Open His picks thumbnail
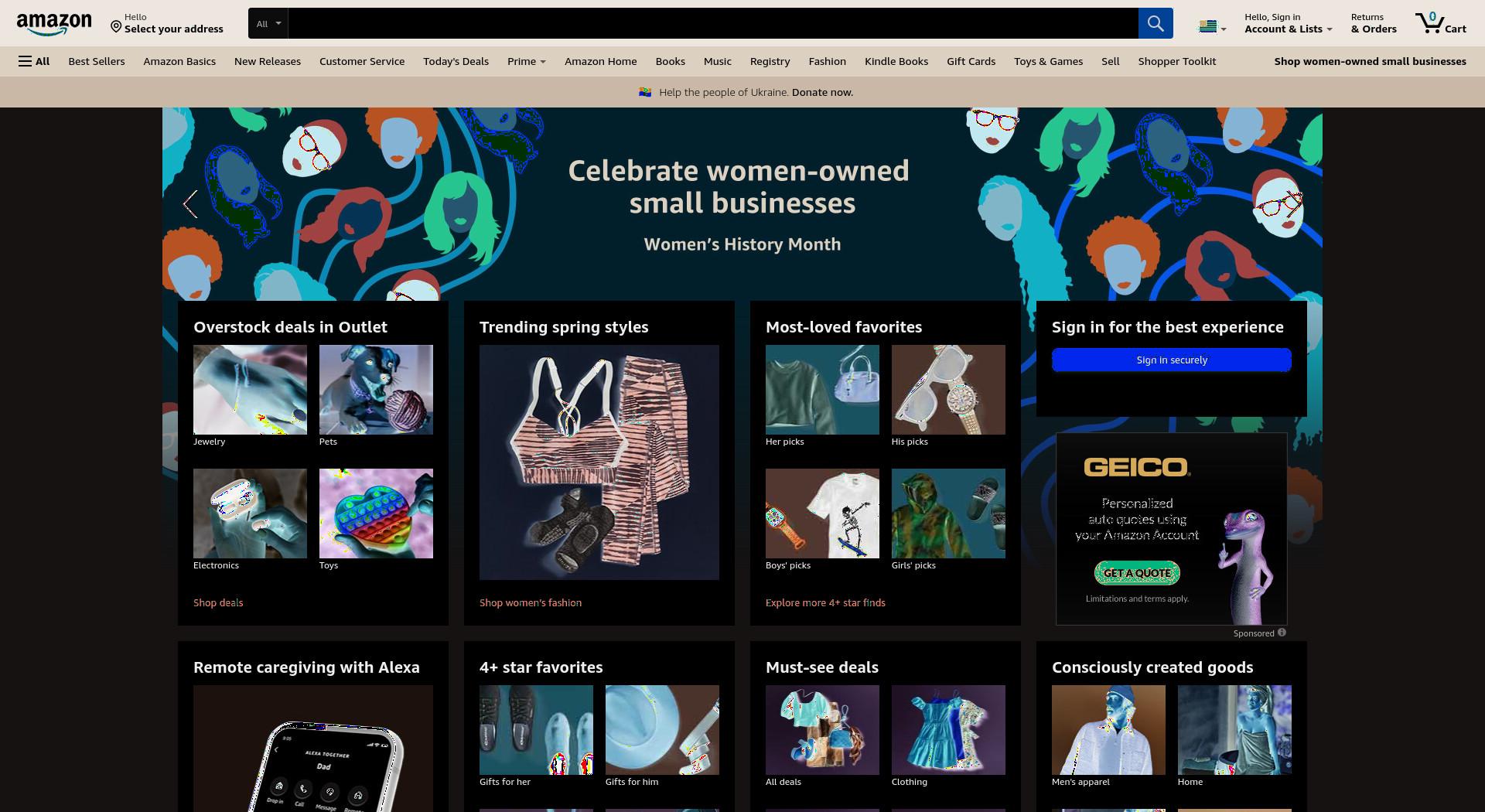Screen dimensions: 1485x812 (x=948, y=390)
